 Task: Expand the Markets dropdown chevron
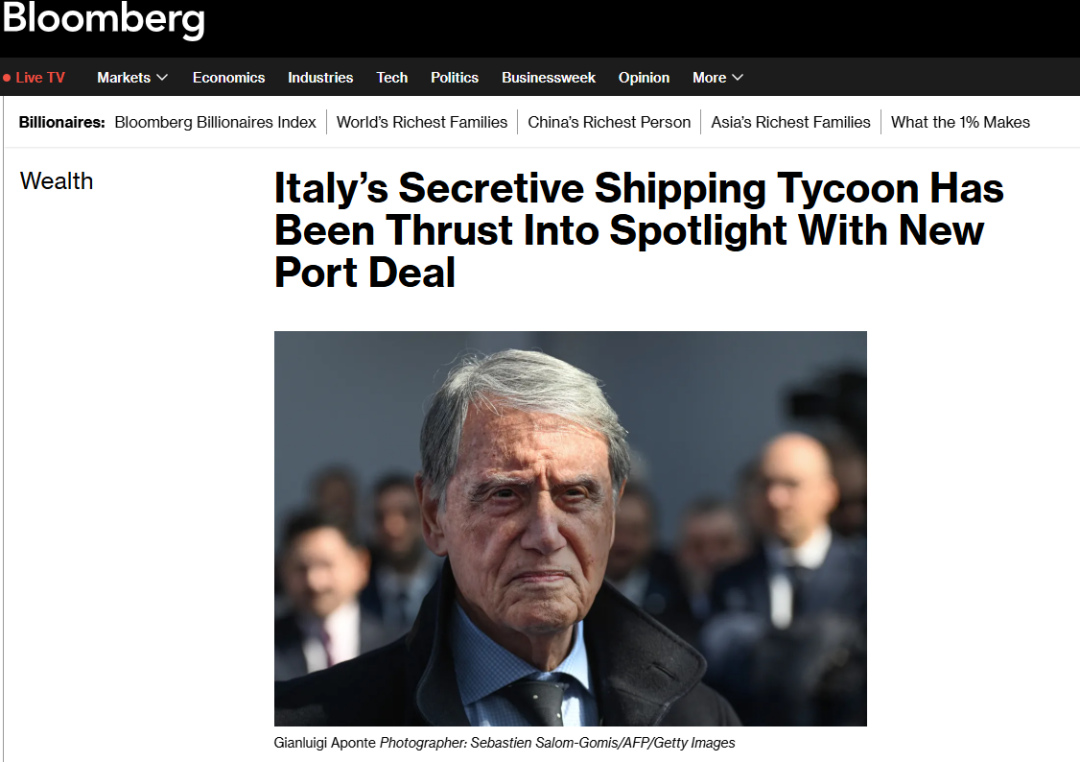162,78
